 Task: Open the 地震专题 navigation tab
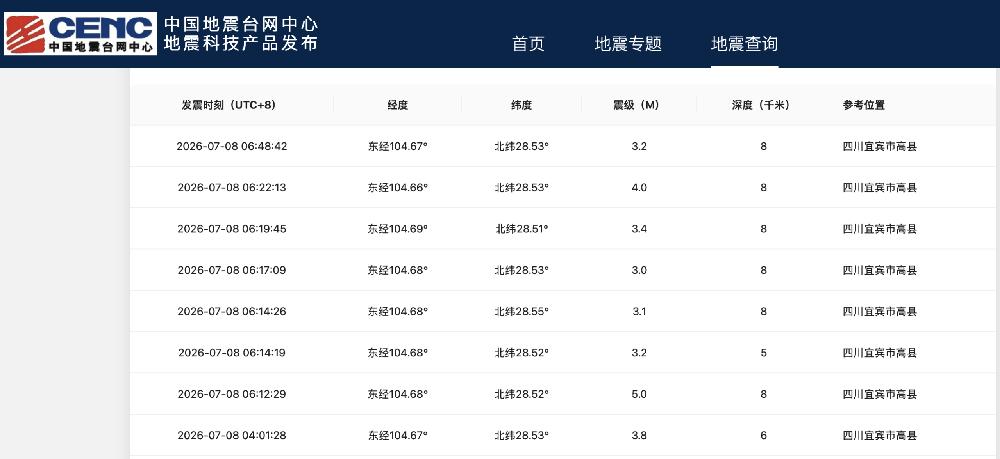tap(628, 44)
